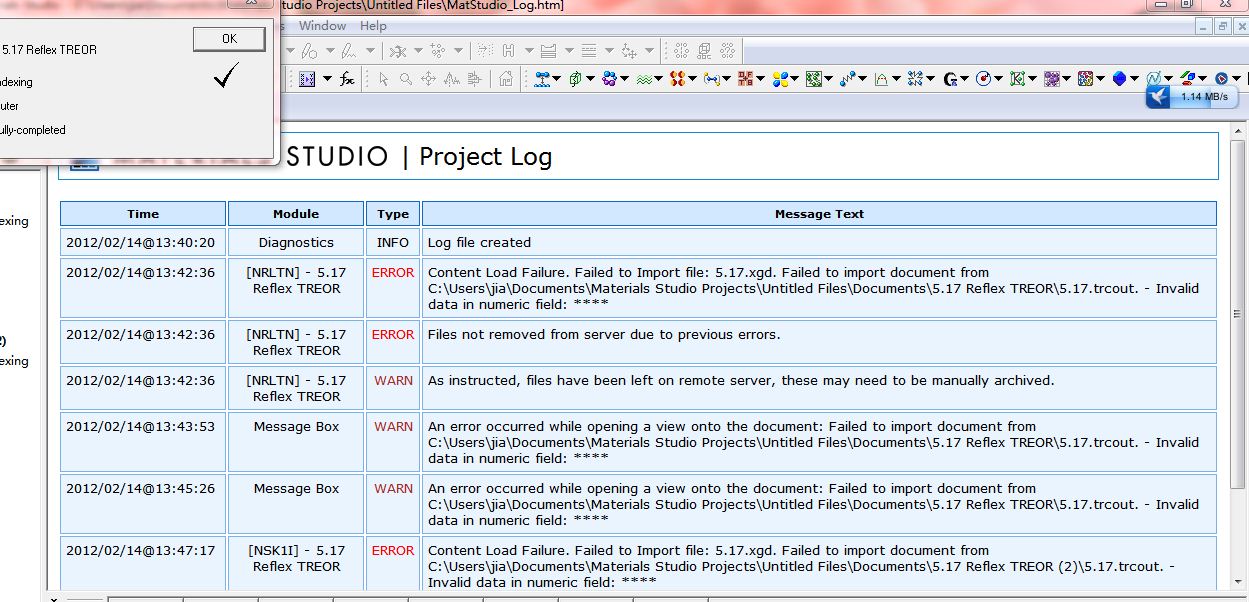This screenshot has height=602, width=1249.
Task: Click the Type column header
Action: point(393,214)
